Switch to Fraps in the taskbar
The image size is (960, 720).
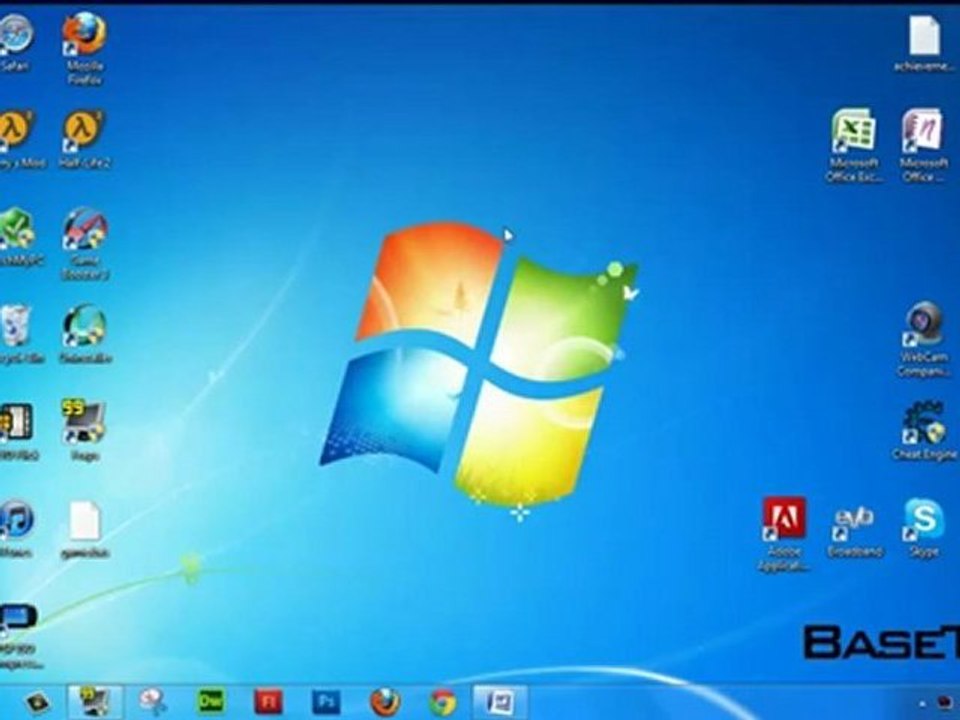95,702
